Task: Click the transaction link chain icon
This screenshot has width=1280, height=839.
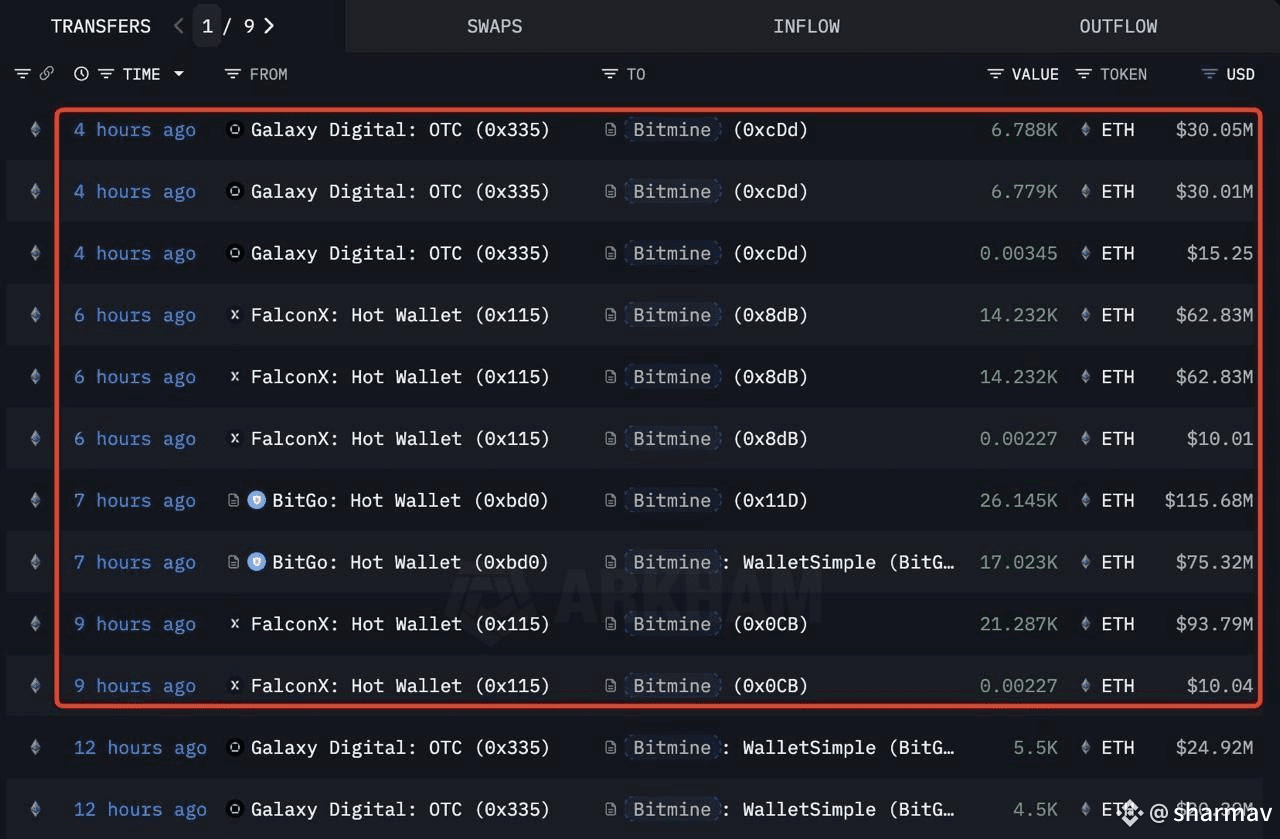Action: (46, 74)
